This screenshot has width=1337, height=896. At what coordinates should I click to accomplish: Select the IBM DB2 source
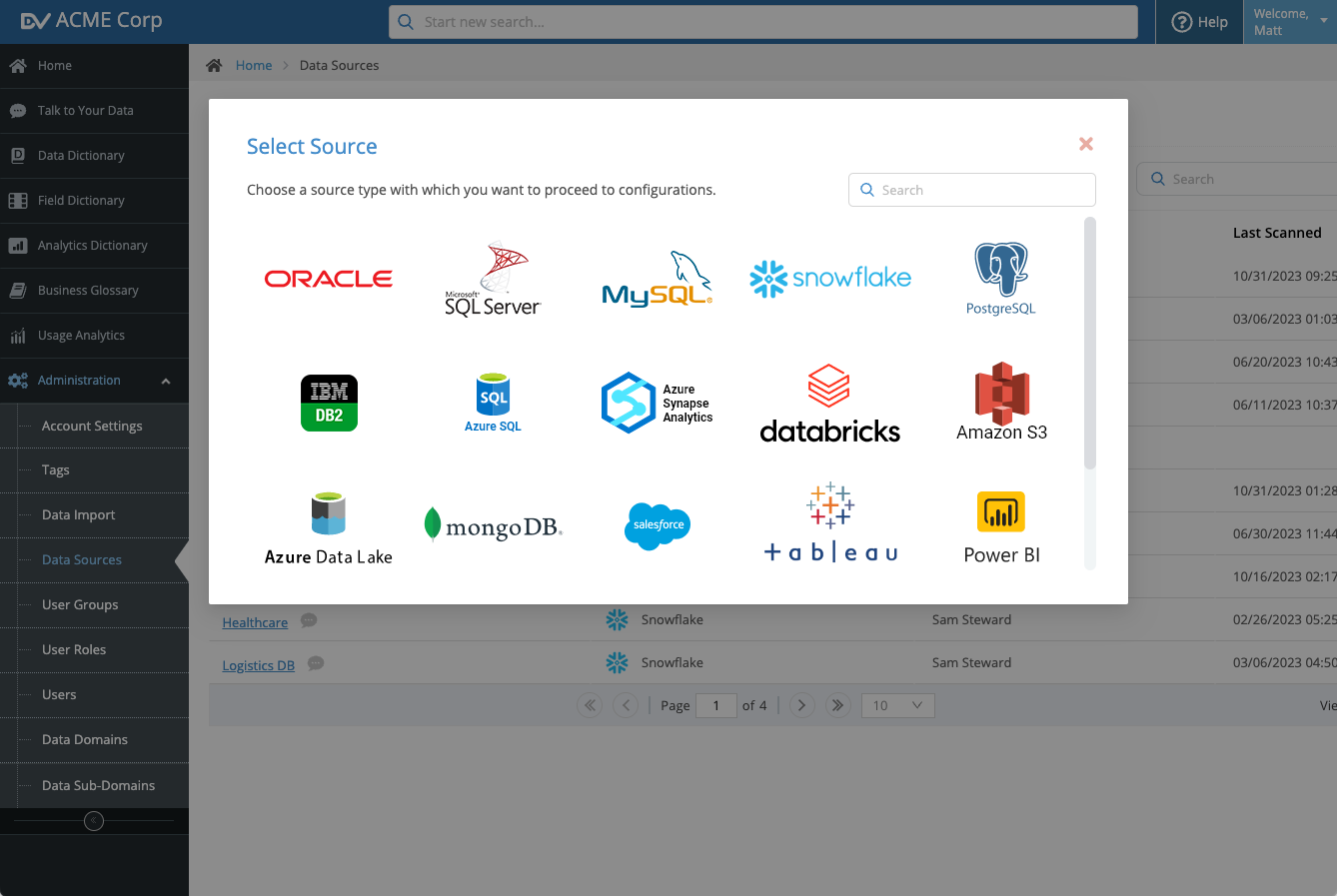pos(329,404)
